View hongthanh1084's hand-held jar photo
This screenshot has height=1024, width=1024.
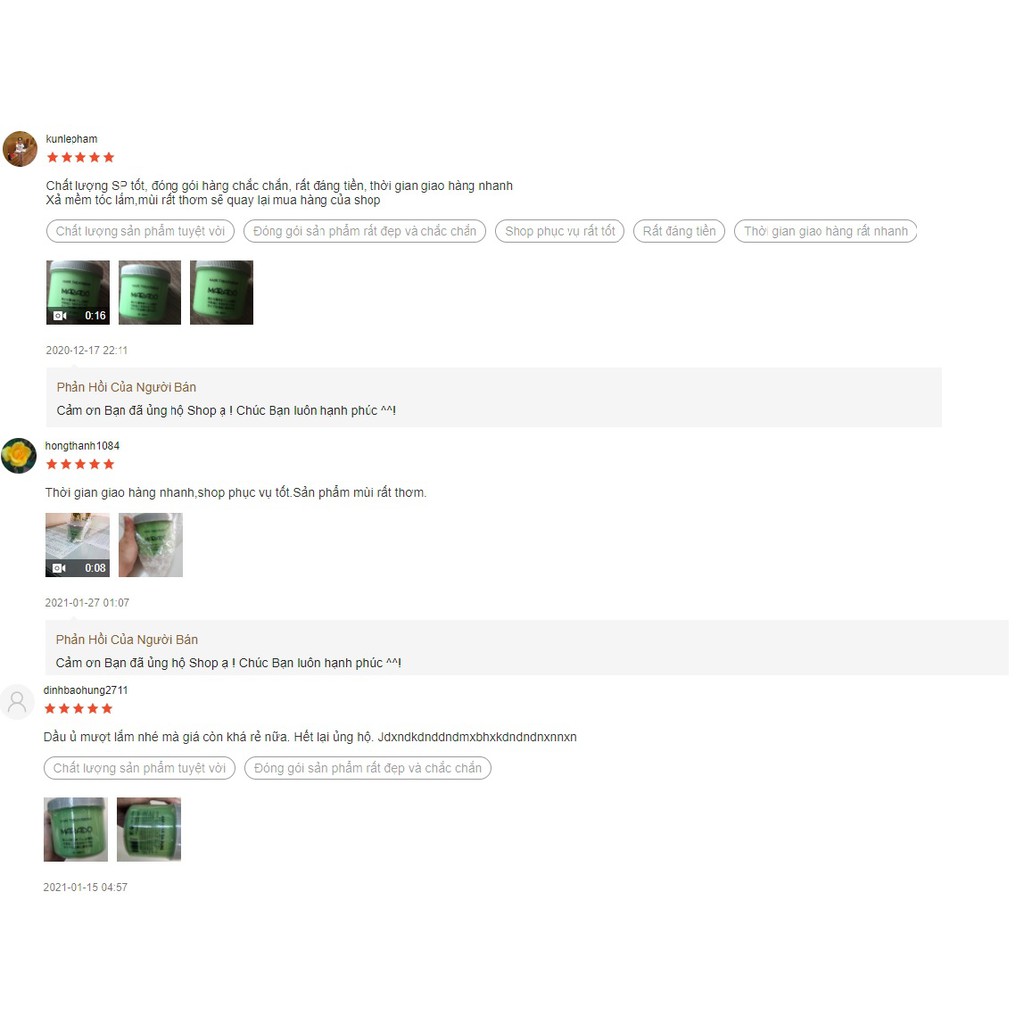click(150, 545)
